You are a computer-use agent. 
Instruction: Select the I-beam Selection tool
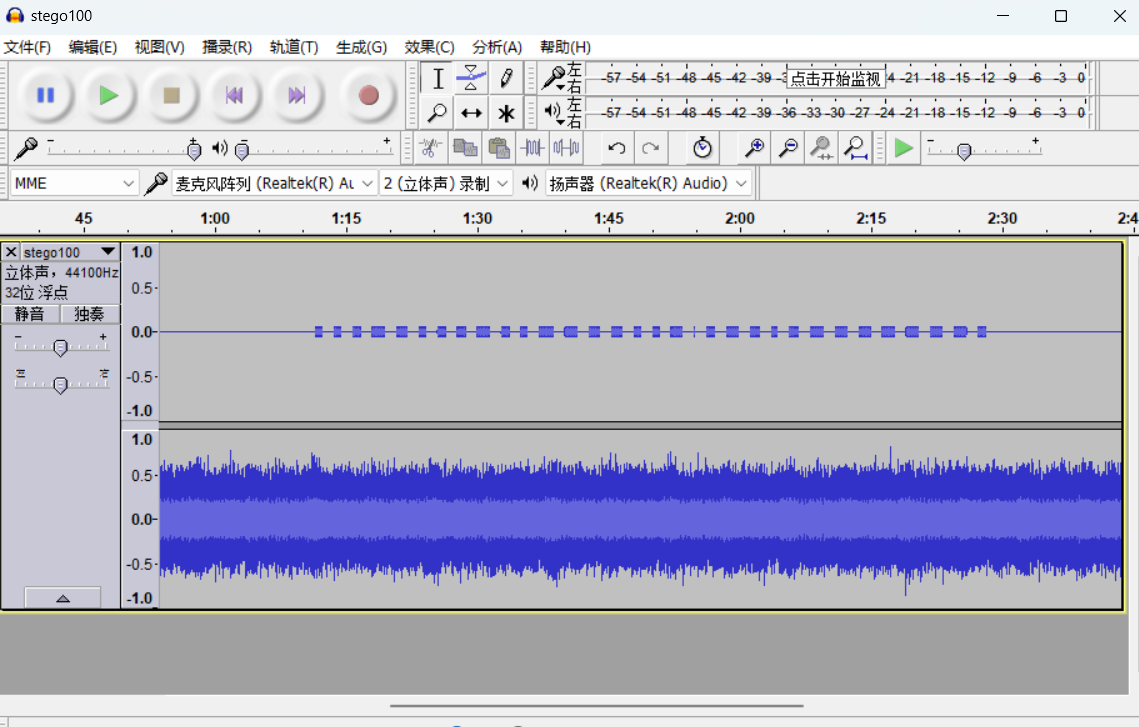click(437, 78)
